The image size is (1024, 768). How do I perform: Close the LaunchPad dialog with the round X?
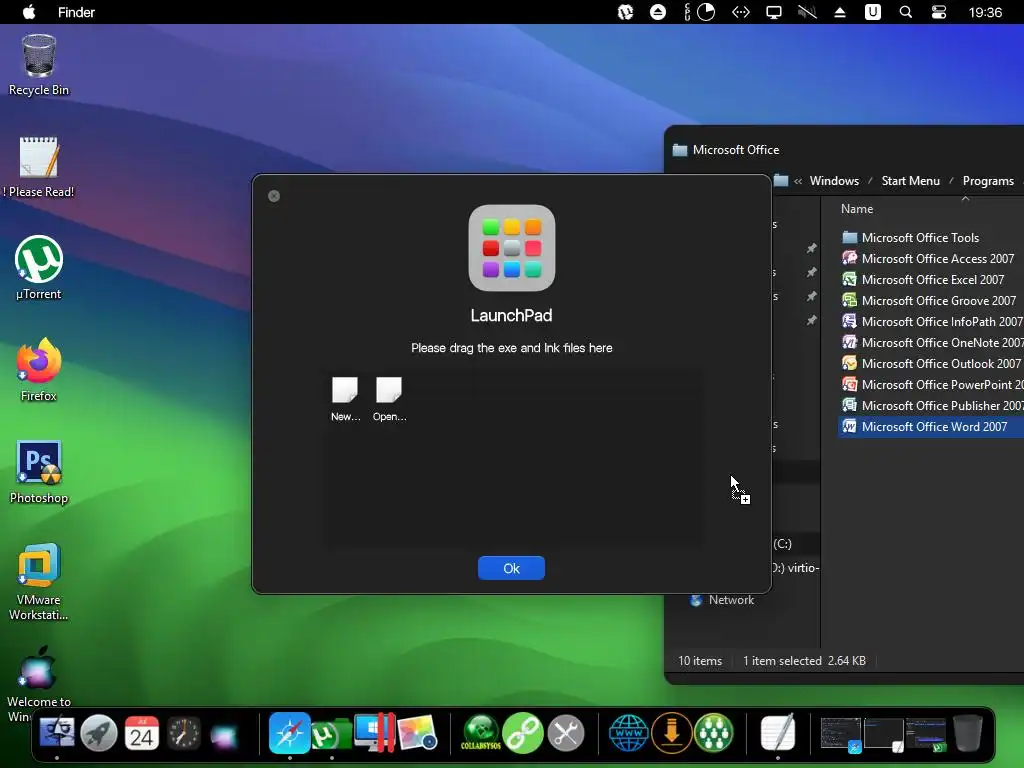[274, 196]
